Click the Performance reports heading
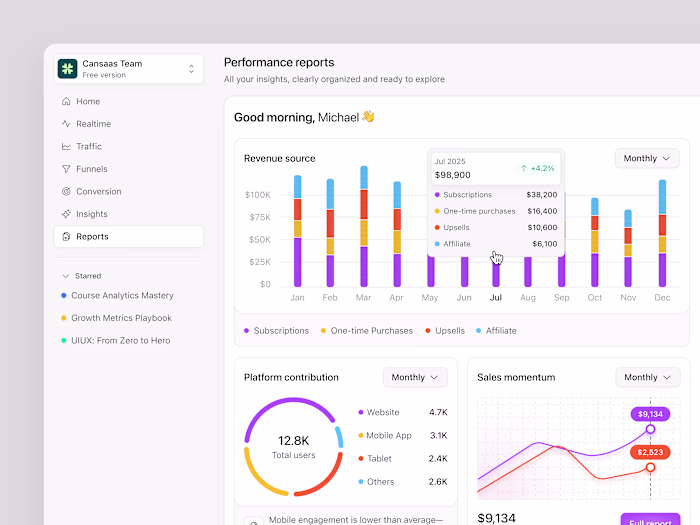The height and width of the screenshot is (525, 700). [279, 62]
